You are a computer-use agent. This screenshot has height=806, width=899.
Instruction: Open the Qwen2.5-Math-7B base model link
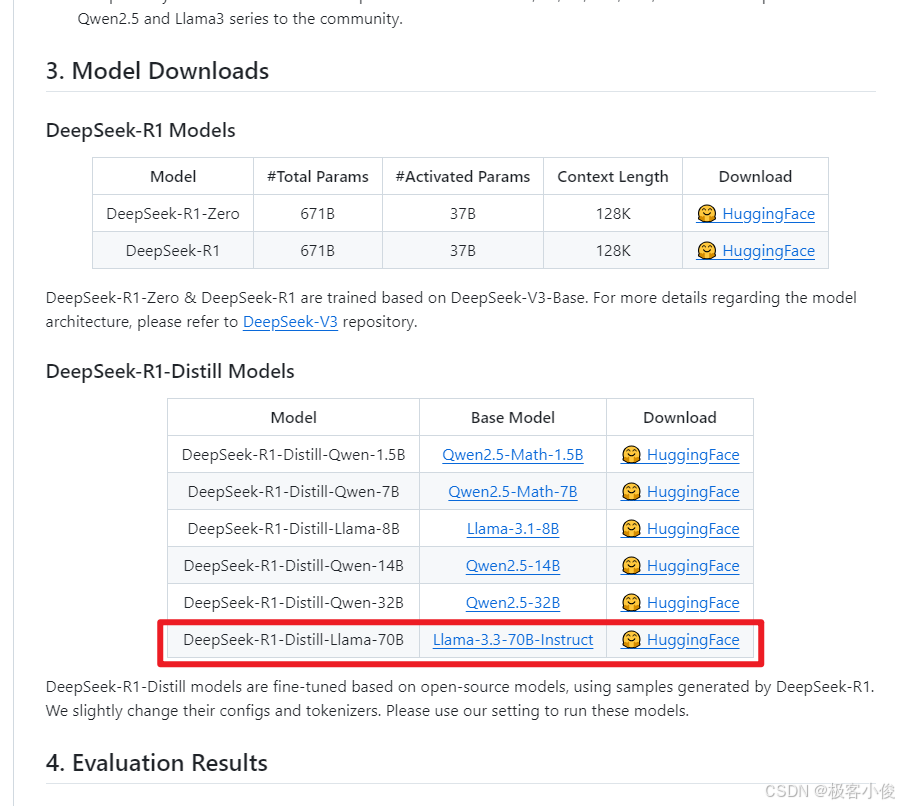coord(513,492)
